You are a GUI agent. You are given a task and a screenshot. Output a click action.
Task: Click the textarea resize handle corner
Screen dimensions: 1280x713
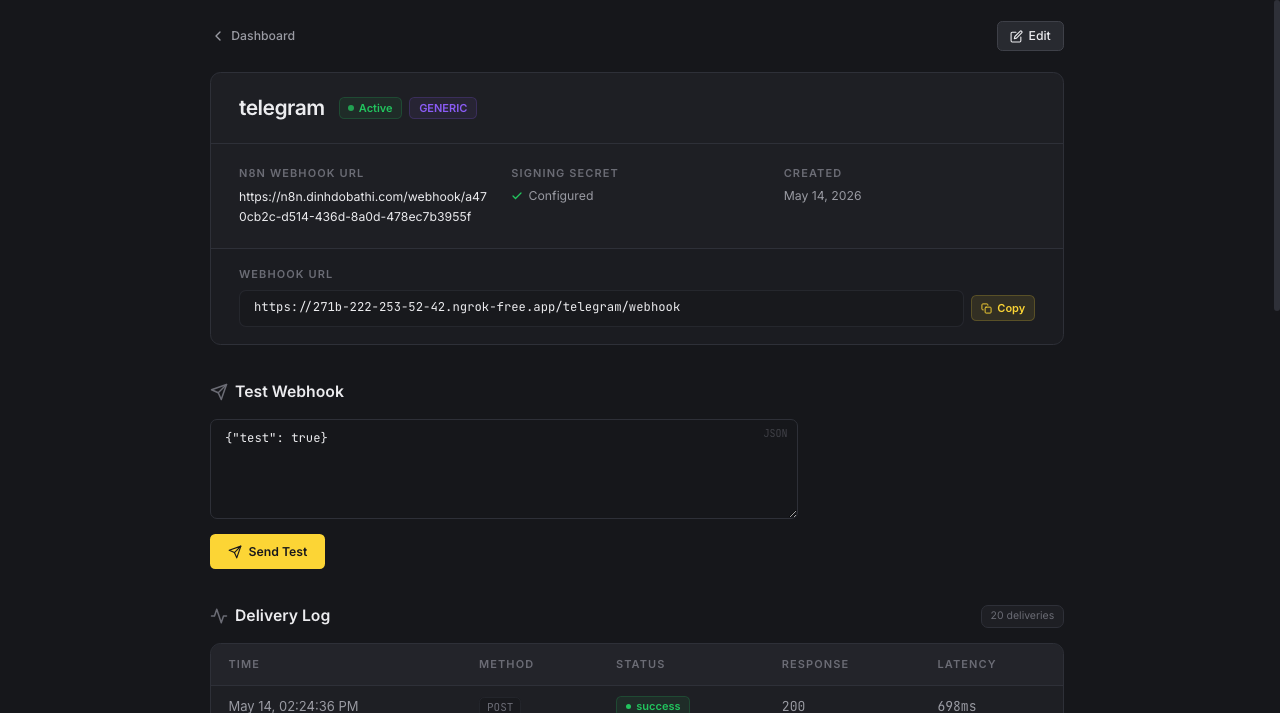pyautogui.click(x=792, y=513)
